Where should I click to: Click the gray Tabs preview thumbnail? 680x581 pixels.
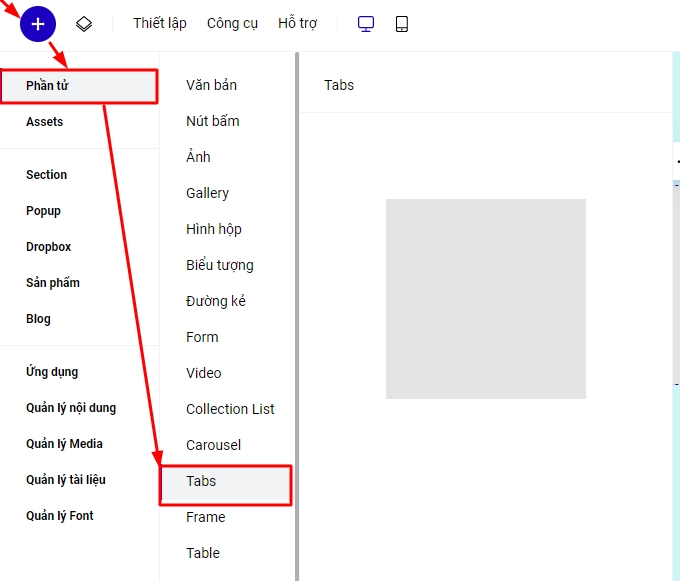[x=486, y=299]
